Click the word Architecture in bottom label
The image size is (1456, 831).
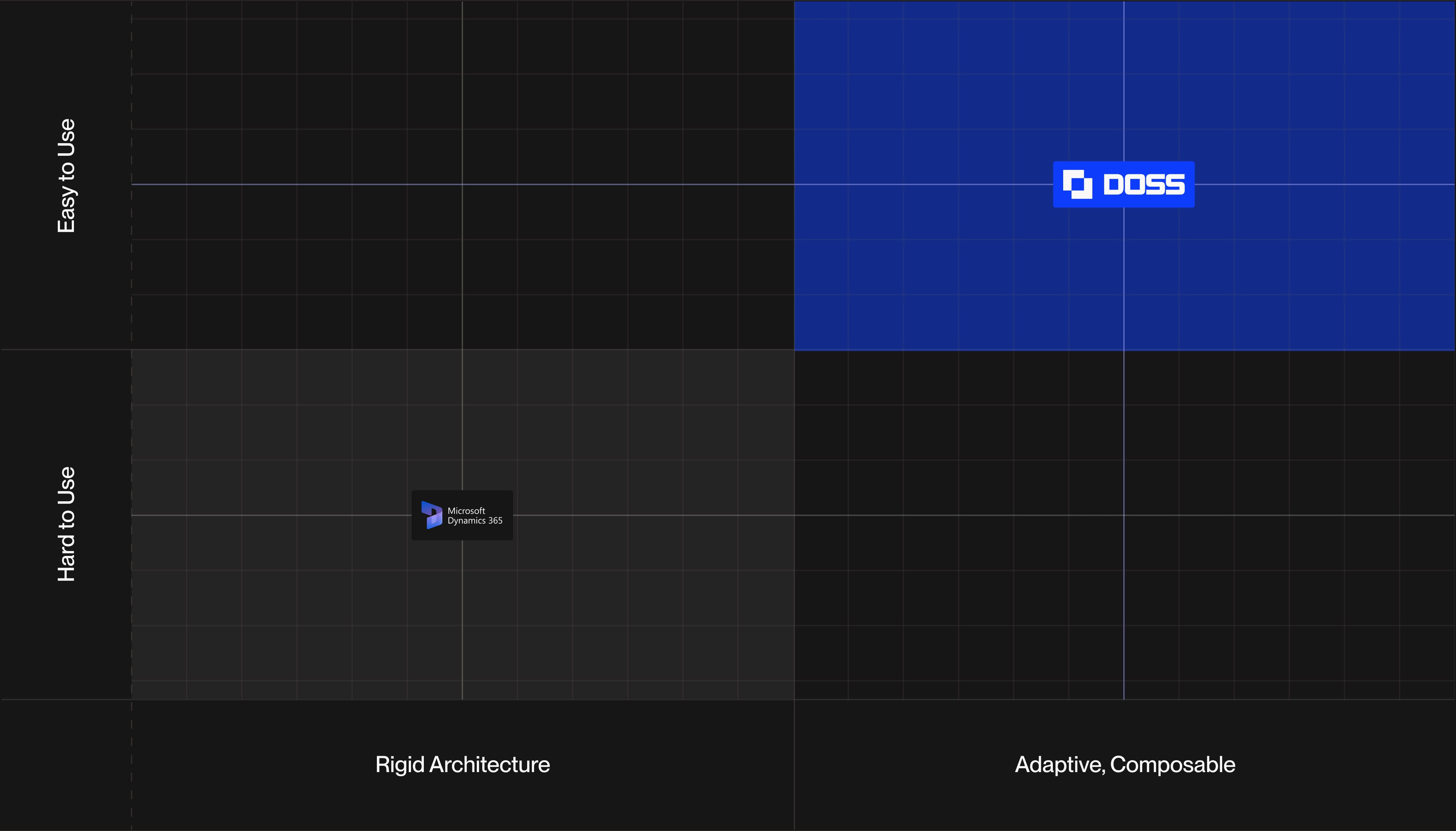[490, 765]
